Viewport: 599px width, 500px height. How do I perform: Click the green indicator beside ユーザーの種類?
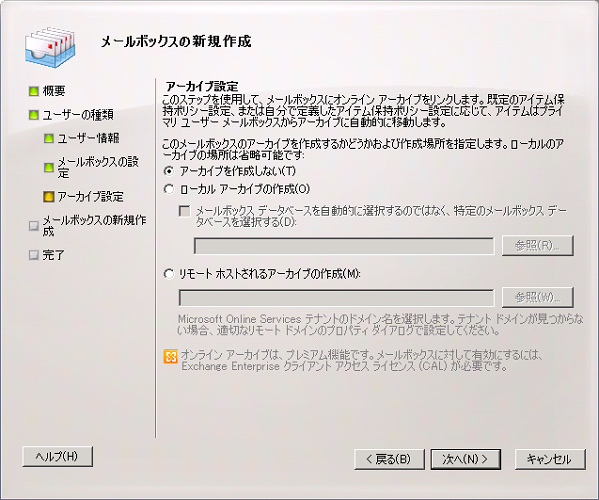34,115
